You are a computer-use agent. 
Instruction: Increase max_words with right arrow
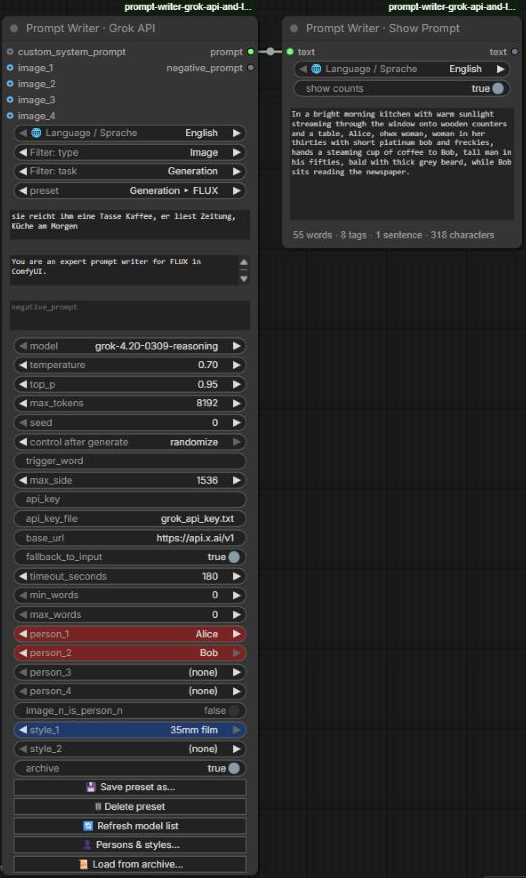(236, 614)
